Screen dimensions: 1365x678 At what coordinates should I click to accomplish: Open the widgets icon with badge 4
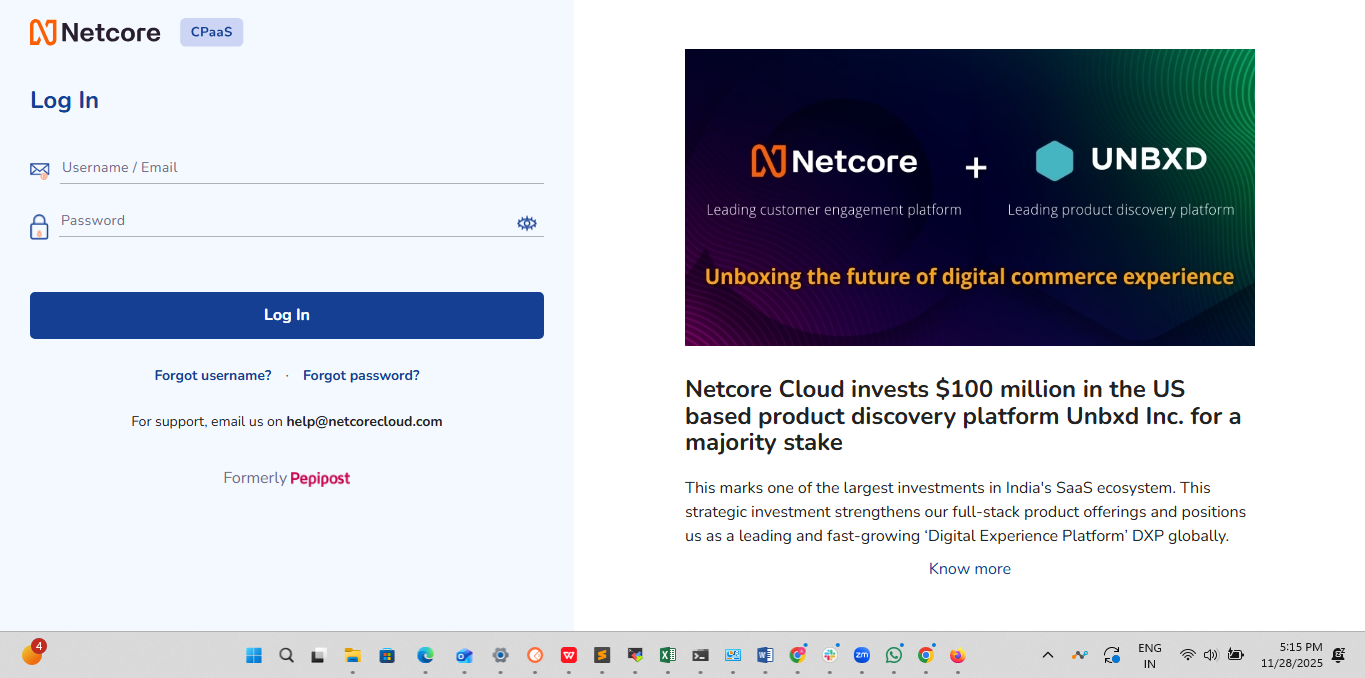[33, 654]
